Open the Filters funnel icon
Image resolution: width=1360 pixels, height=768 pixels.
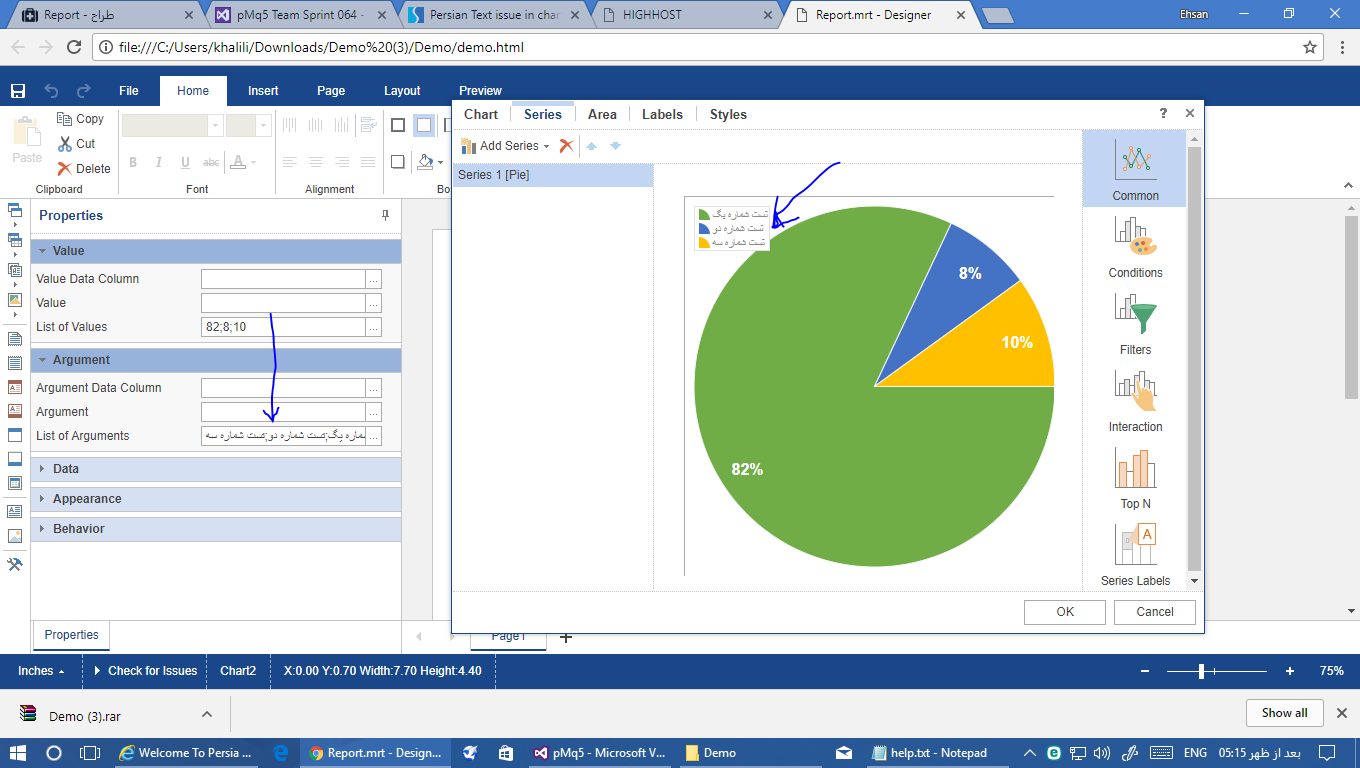1135,314
